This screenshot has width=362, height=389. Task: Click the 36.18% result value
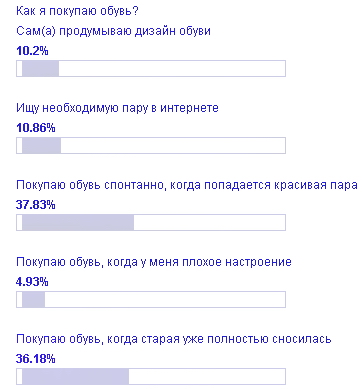(x=36, y=359)
